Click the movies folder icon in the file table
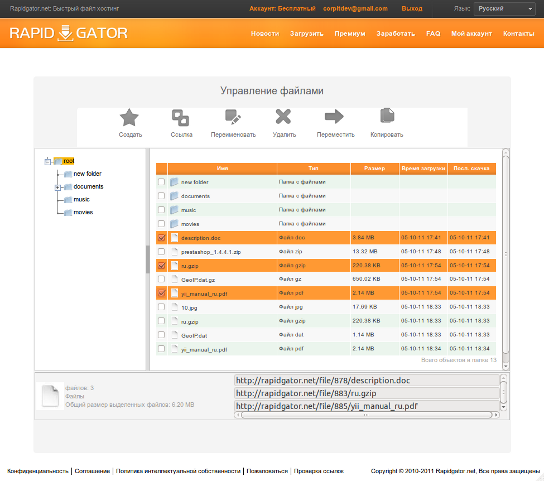This screenshot has width=544, height=481. tap(174, 223)
